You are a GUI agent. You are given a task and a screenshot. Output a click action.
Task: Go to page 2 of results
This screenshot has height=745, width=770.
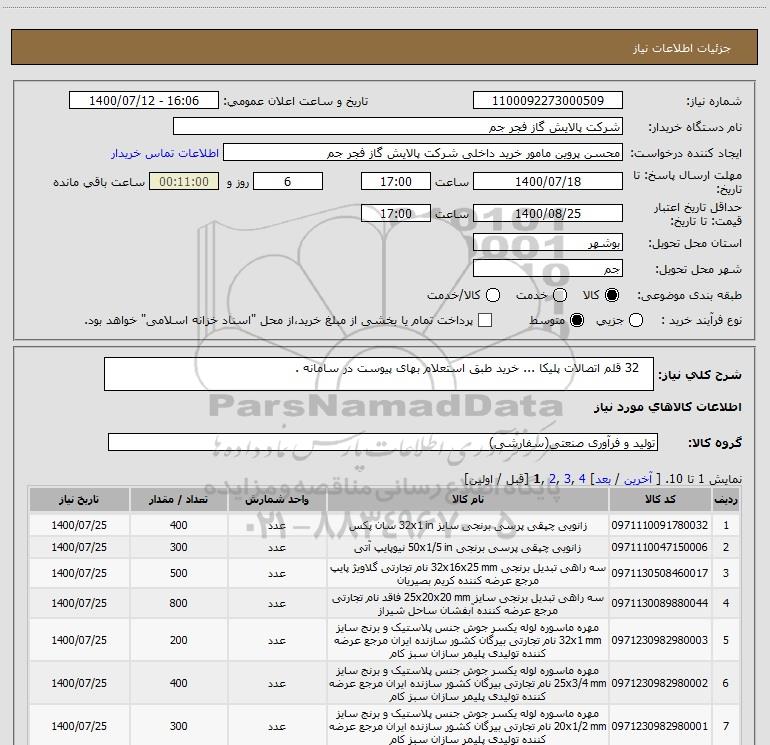tap(552, 479)
